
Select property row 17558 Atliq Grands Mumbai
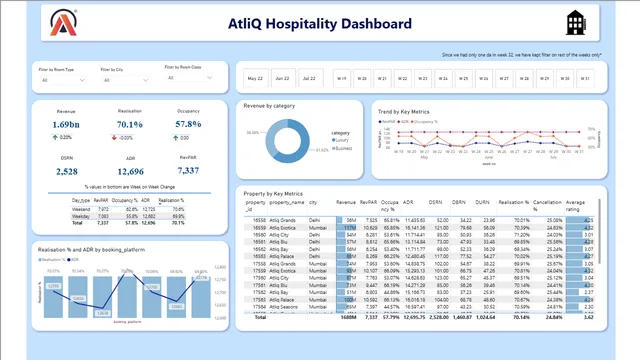[x=419, y=264]
